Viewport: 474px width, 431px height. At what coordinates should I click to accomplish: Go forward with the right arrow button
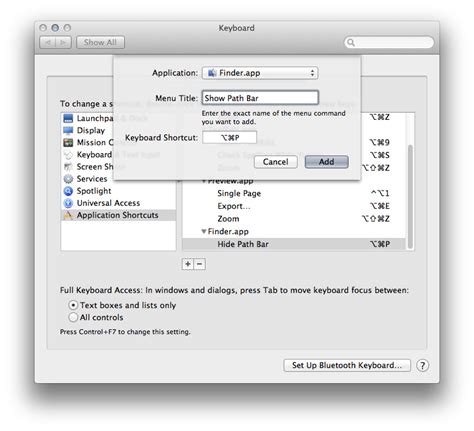(x=63, y=43)
